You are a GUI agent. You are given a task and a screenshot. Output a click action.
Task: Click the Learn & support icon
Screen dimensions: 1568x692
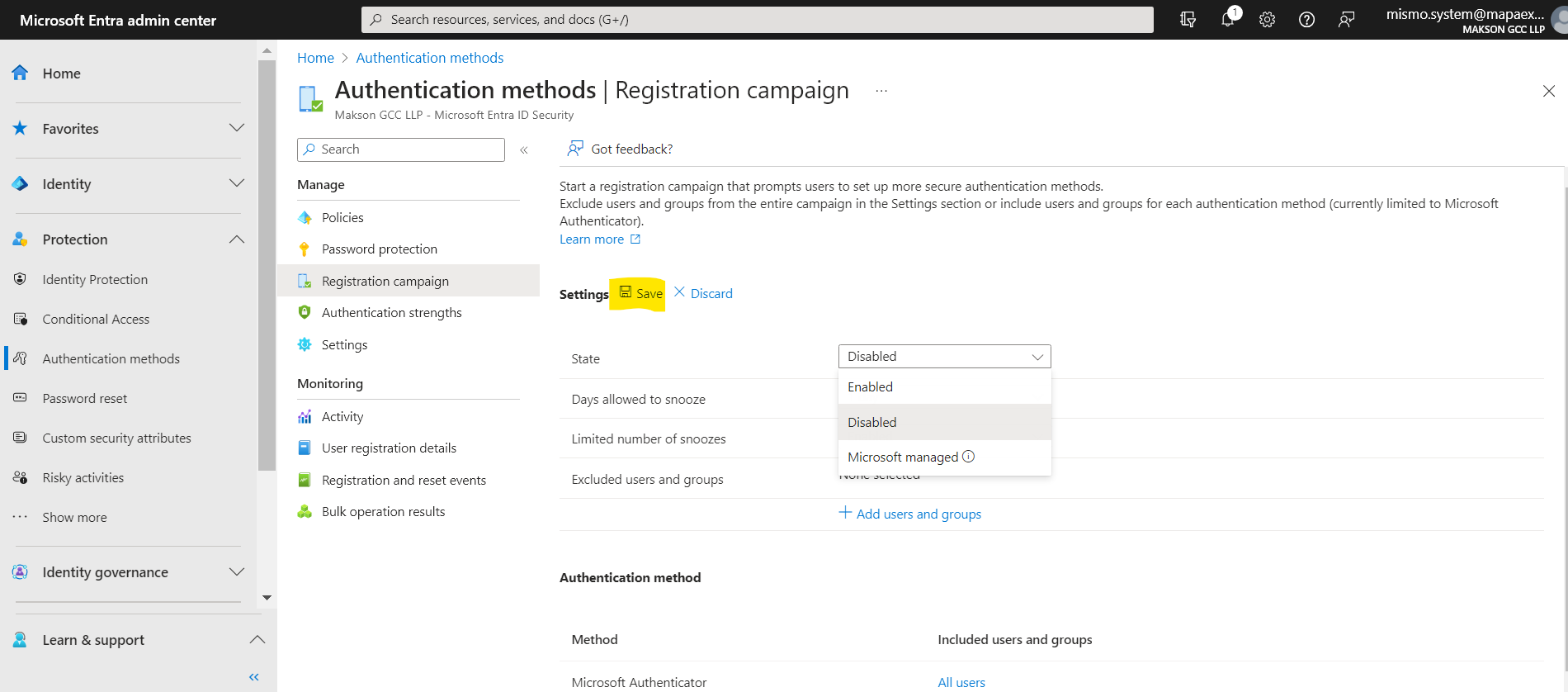pos(21,639)
